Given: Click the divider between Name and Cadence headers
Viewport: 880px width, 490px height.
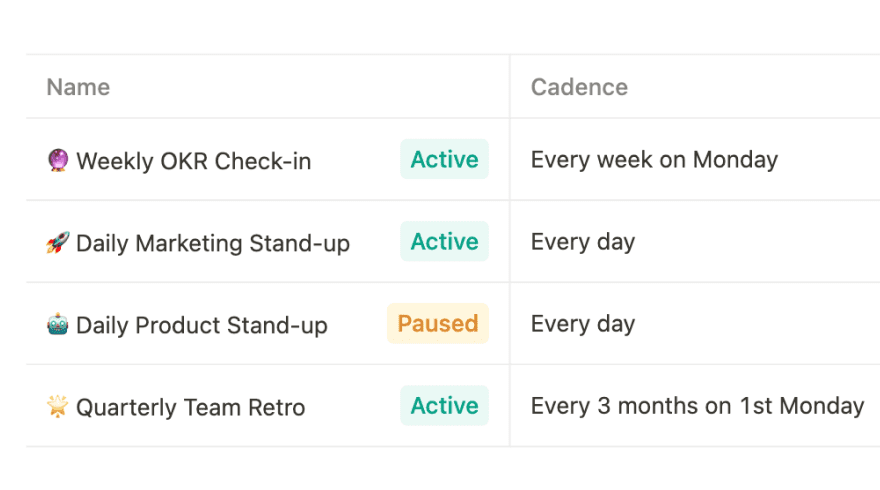Looking at the screenshot, I should pyautogui.click(x=510, y=87).
